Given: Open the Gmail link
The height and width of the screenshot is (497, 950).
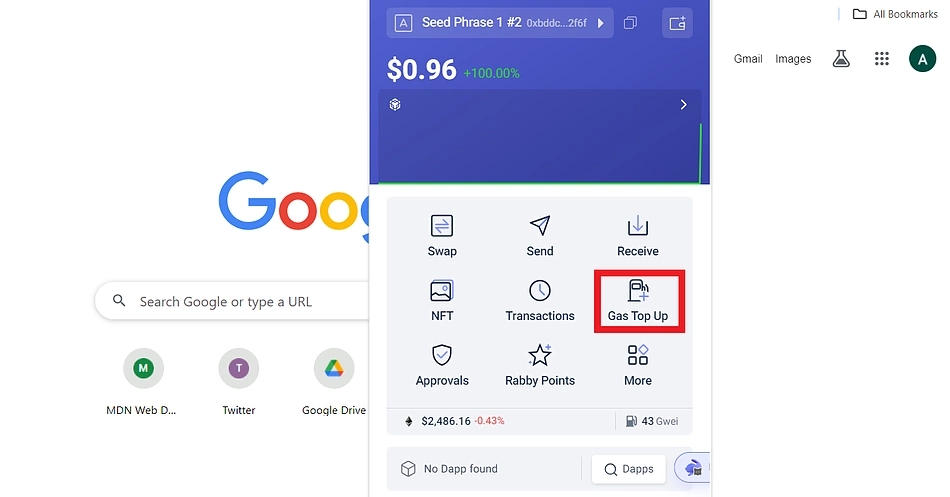Looking at the screenshot, I should tap(748, 59).
